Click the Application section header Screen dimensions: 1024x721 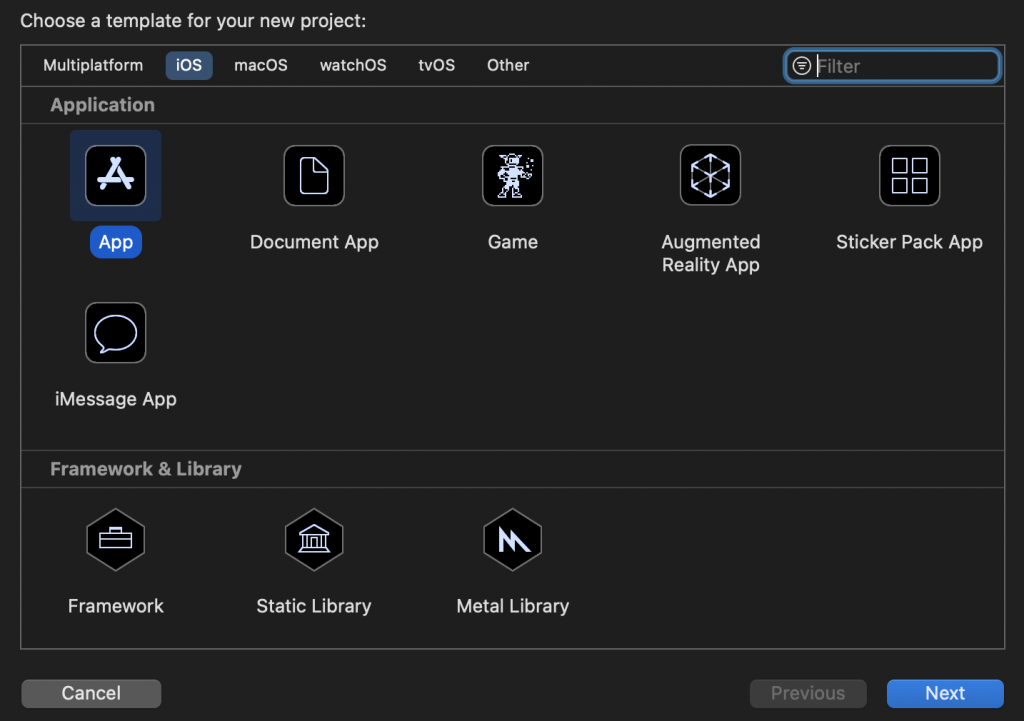click(103, 105)
